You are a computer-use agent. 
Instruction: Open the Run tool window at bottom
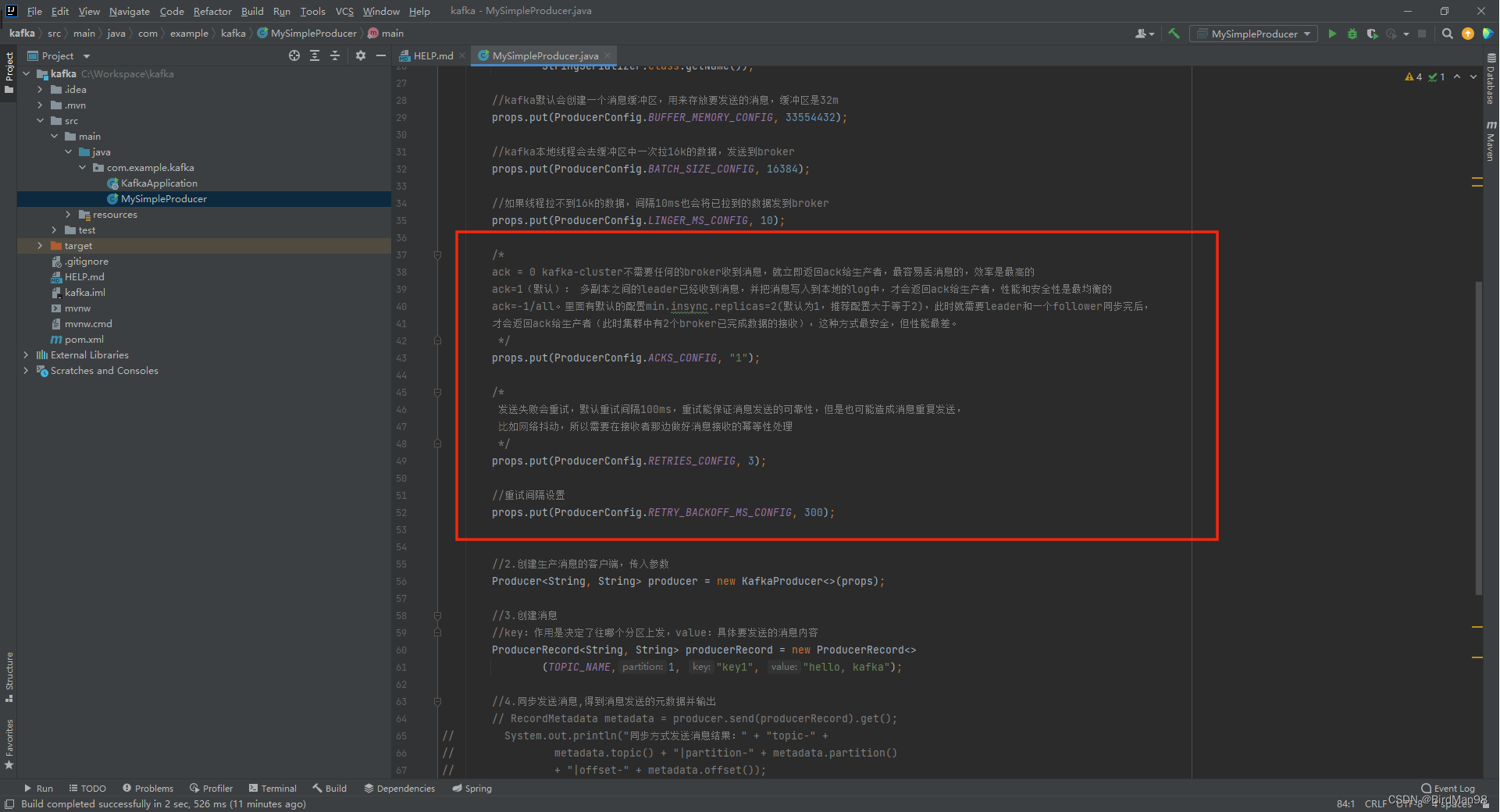38,789
